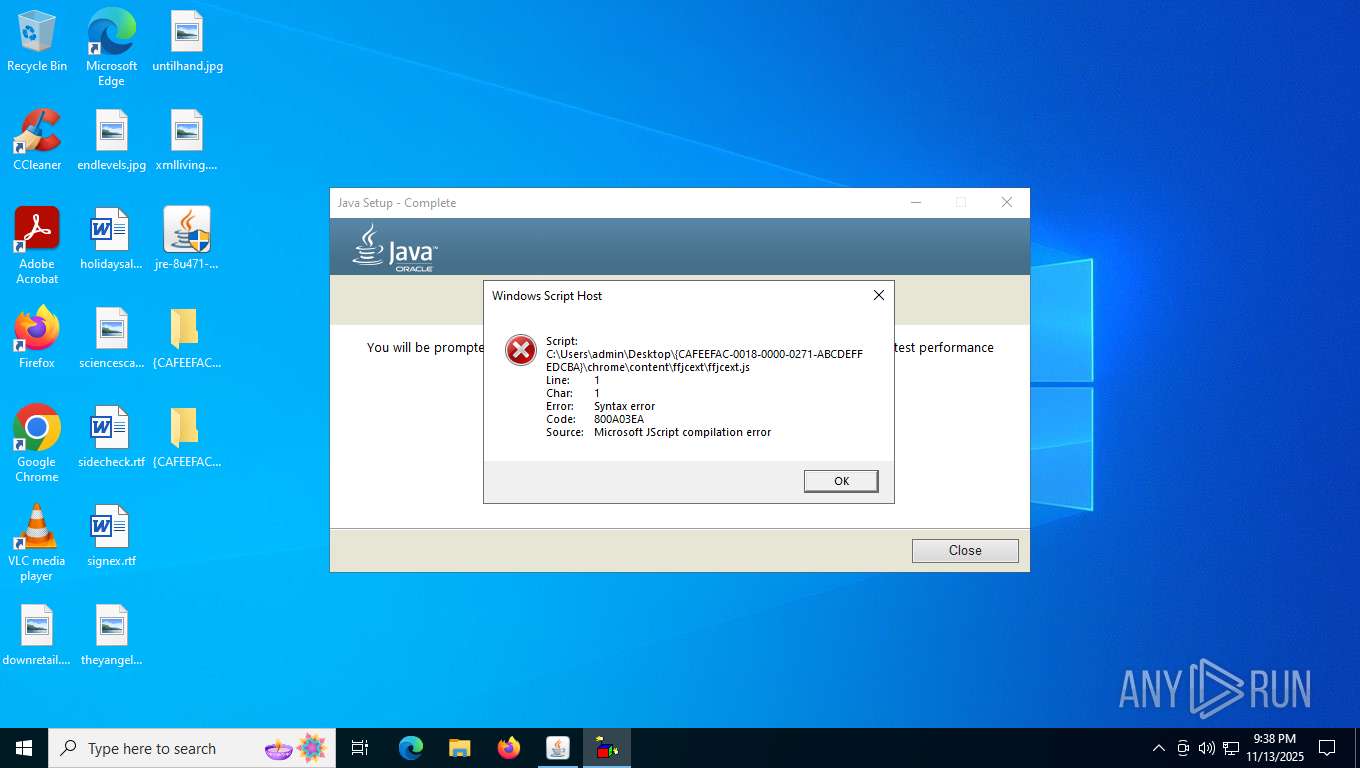This screenshot has width=1360, height=768.
Task: Select the holidaysal Word document icon
Action: click(111, 239)
